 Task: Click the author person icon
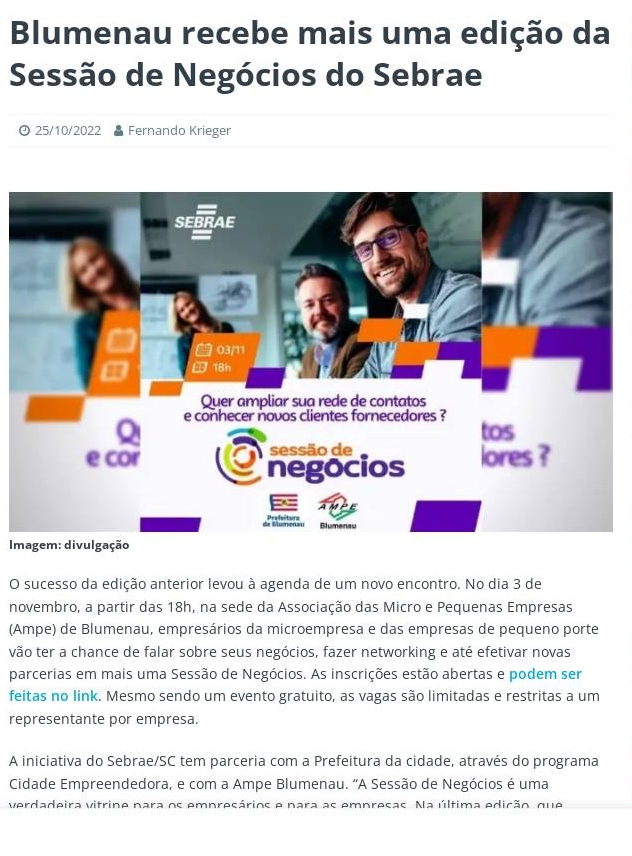pyautogui.click(x=118, y=130)
